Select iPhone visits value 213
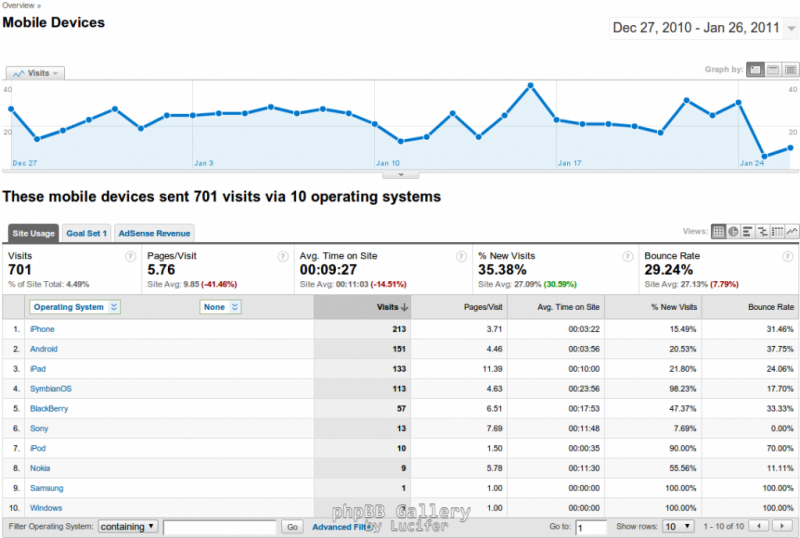Screen dimensions: 800x538 tap(399, 329)
